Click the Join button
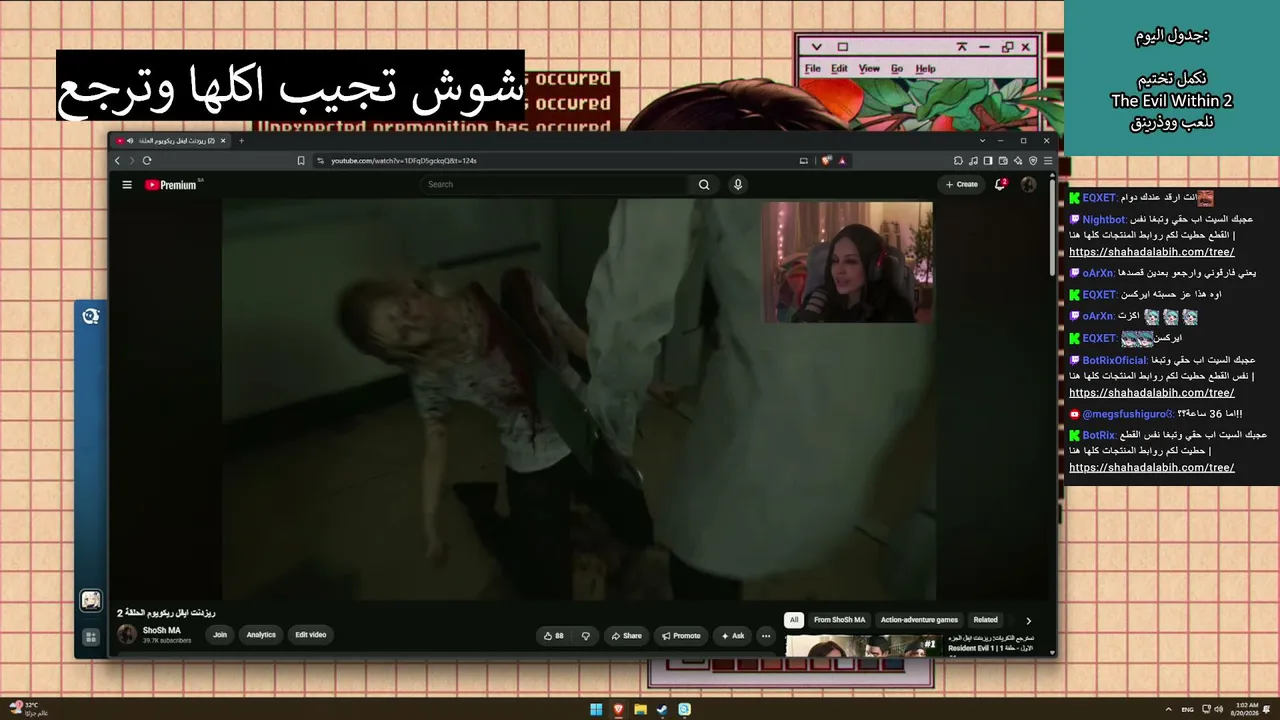 [x=220, y=635]
